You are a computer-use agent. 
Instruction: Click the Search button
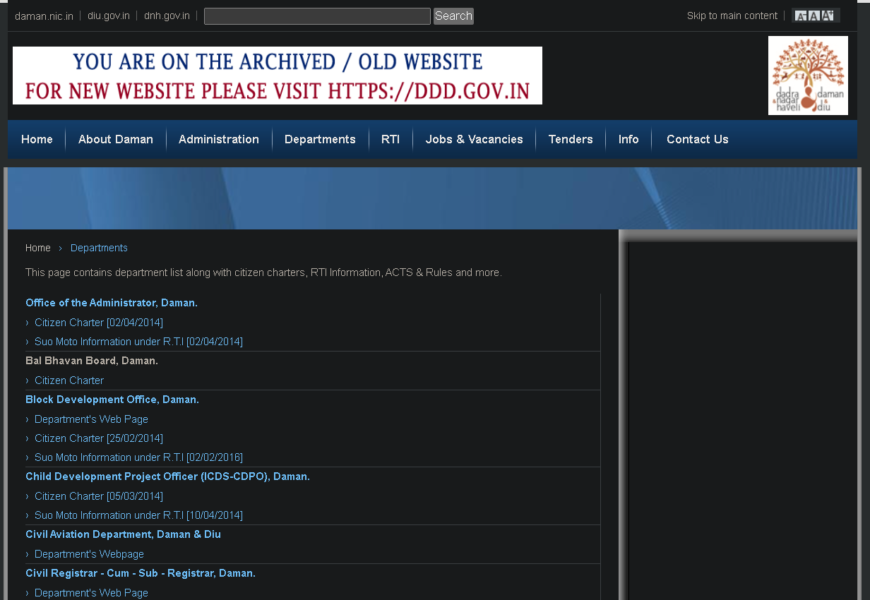(453, 16)
